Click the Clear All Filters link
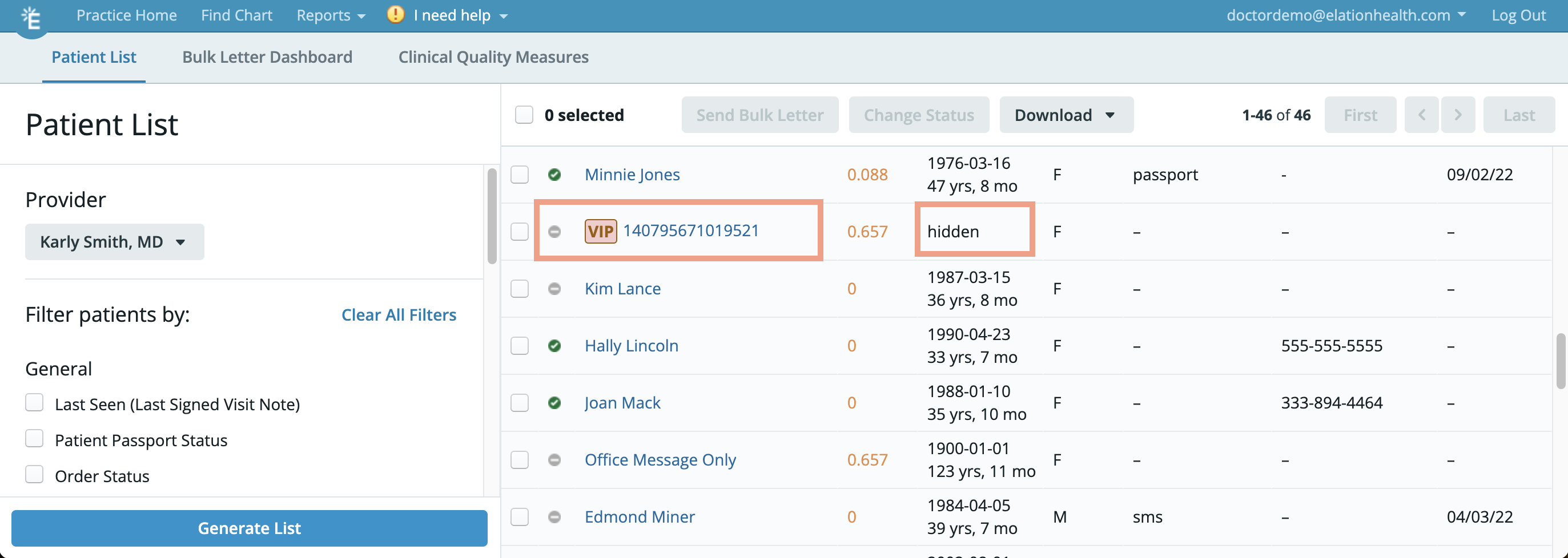 tap(398, 314)
